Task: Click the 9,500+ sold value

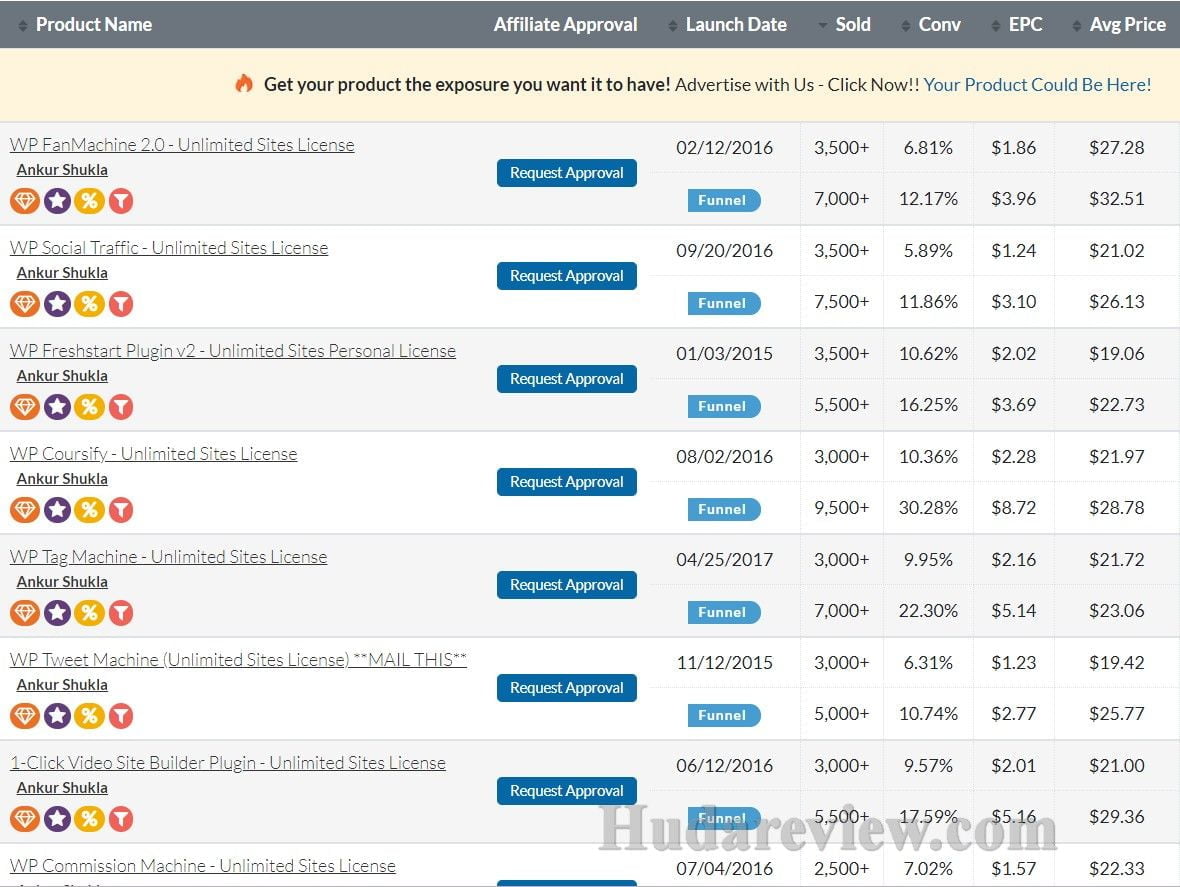Action: pyautogui.click(x=841, y=508)
